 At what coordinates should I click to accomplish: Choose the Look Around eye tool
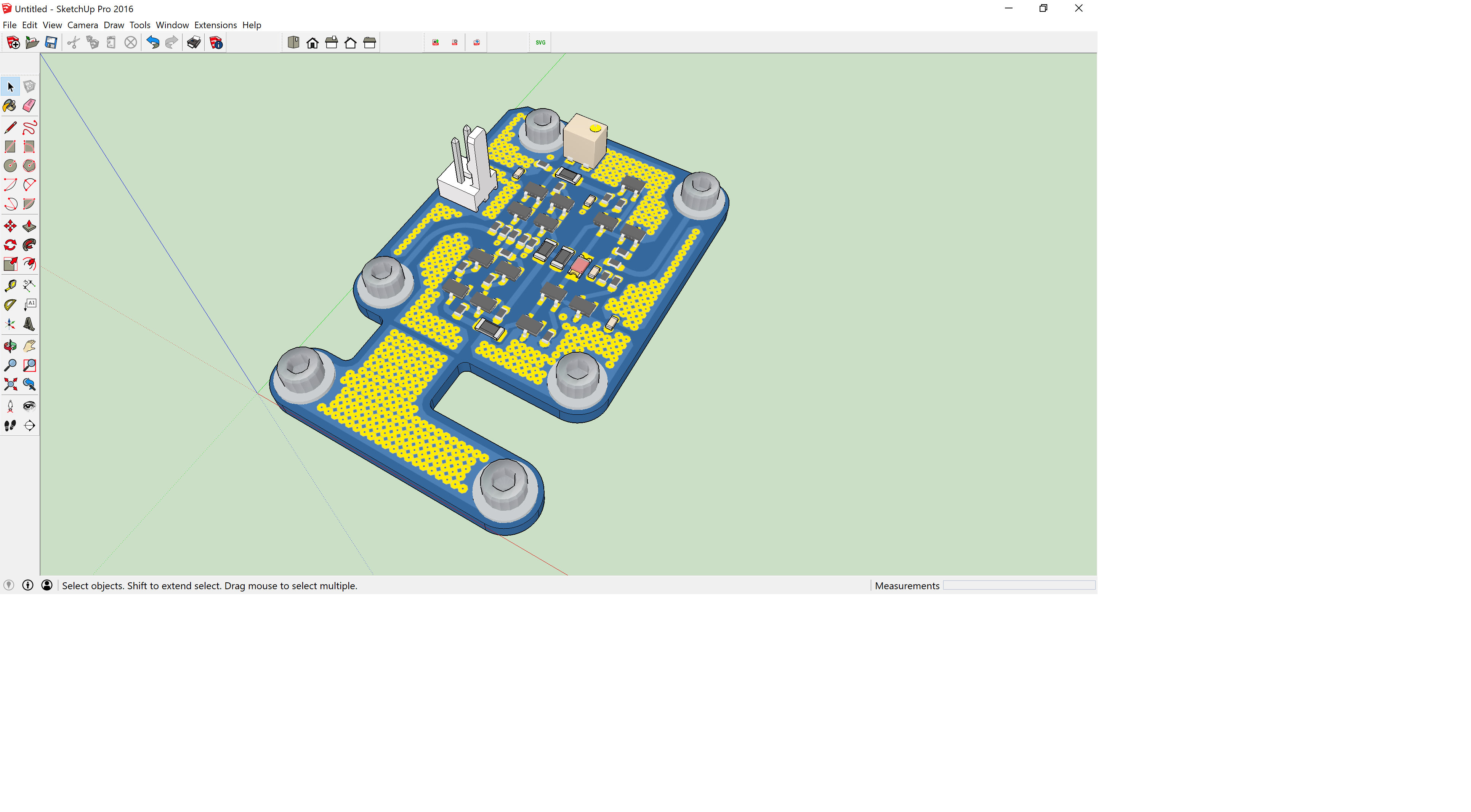(30, 406)
